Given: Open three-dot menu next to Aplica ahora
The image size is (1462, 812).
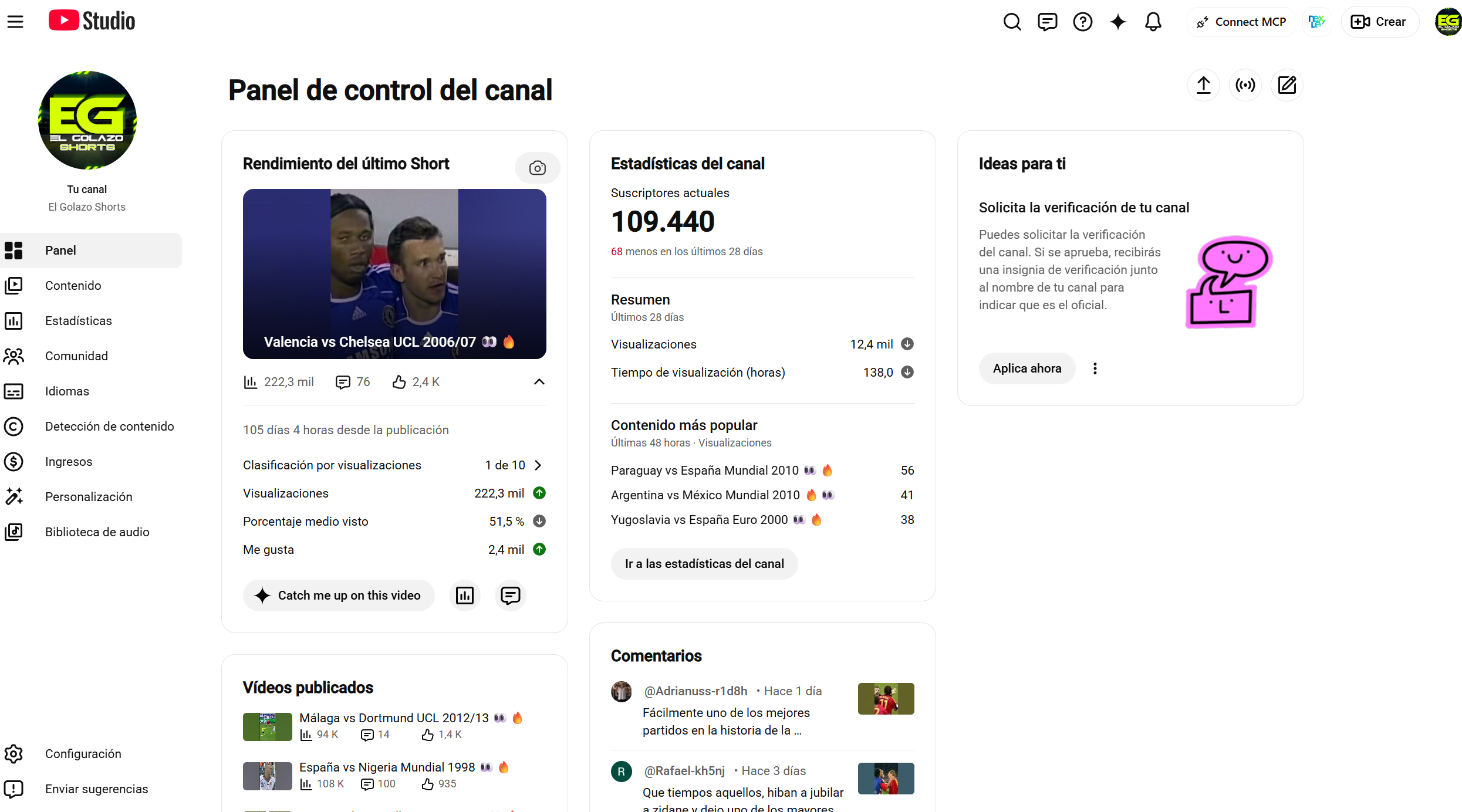Looking at the screenshot, I should coord(1095,368).
